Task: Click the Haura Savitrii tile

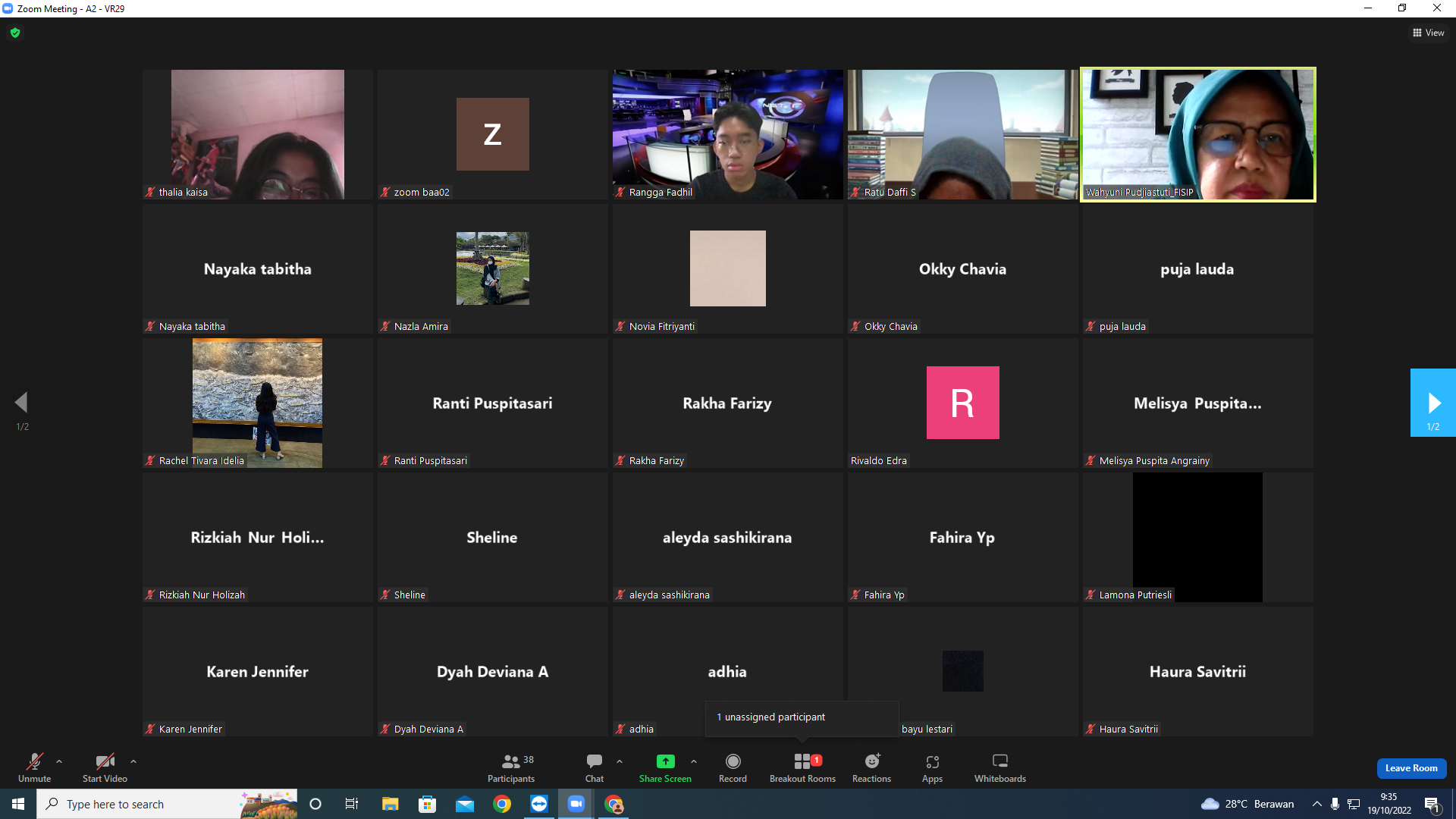Action: tap(1198, 671)
